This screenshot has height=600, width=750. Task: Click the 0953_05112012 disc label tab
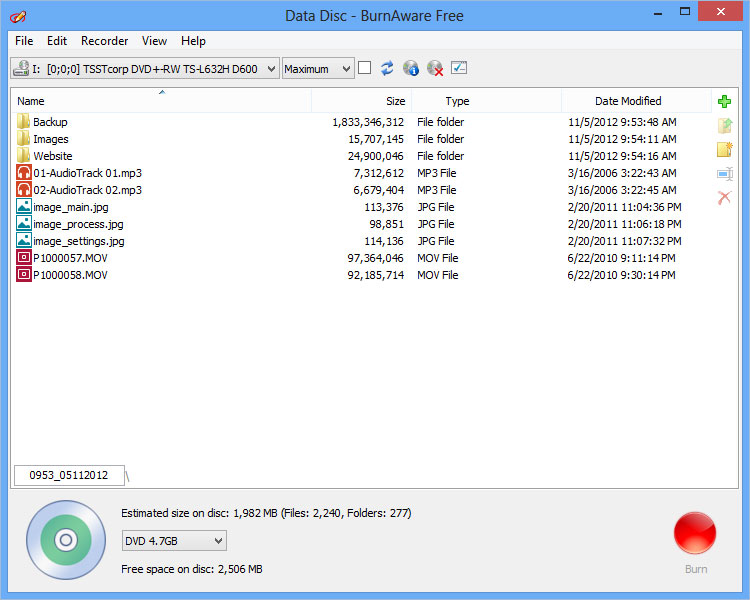pos(69,475)
